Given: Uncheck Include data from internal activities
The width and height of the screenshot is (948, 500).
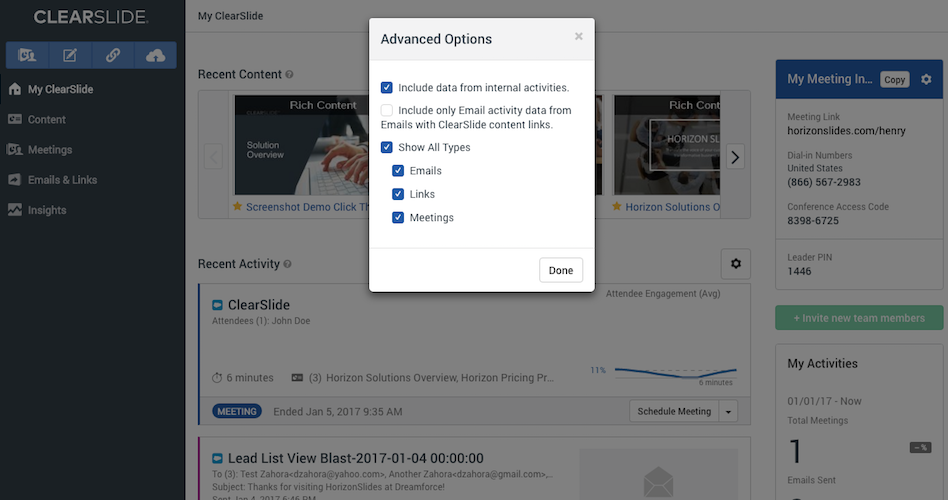Looking at the screenshot, I should (386, 88).
